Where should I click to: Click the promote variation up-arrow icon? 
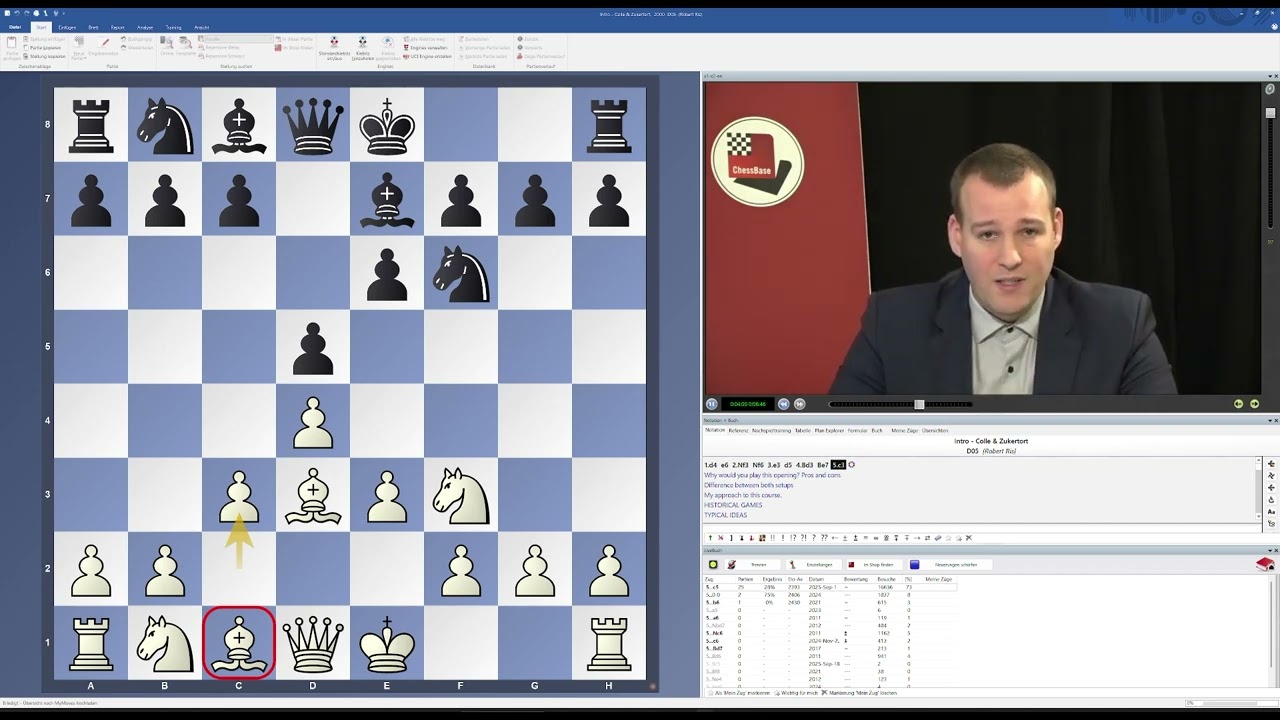(710, 538)
